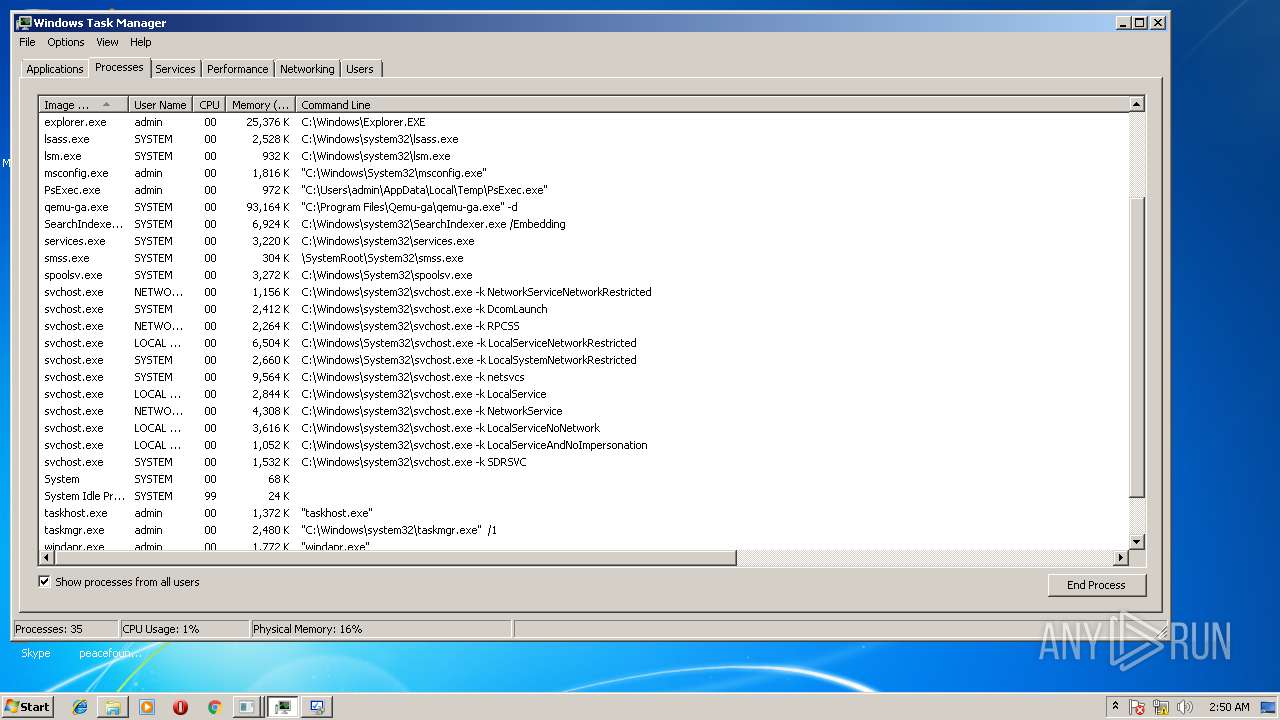Image resolution: width=1280 pixels, height=720 pixels.
Task: Select the Task Manager taskbar button
Action: pos(283,707)
